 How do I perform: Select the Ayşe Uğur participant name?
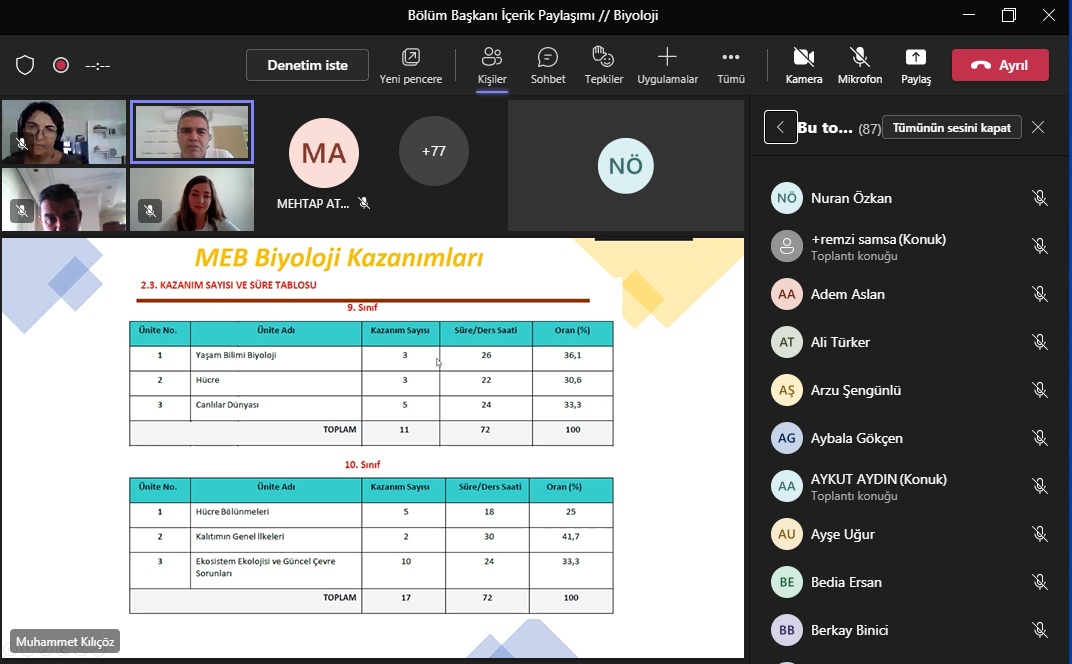(x=843, y=535)
